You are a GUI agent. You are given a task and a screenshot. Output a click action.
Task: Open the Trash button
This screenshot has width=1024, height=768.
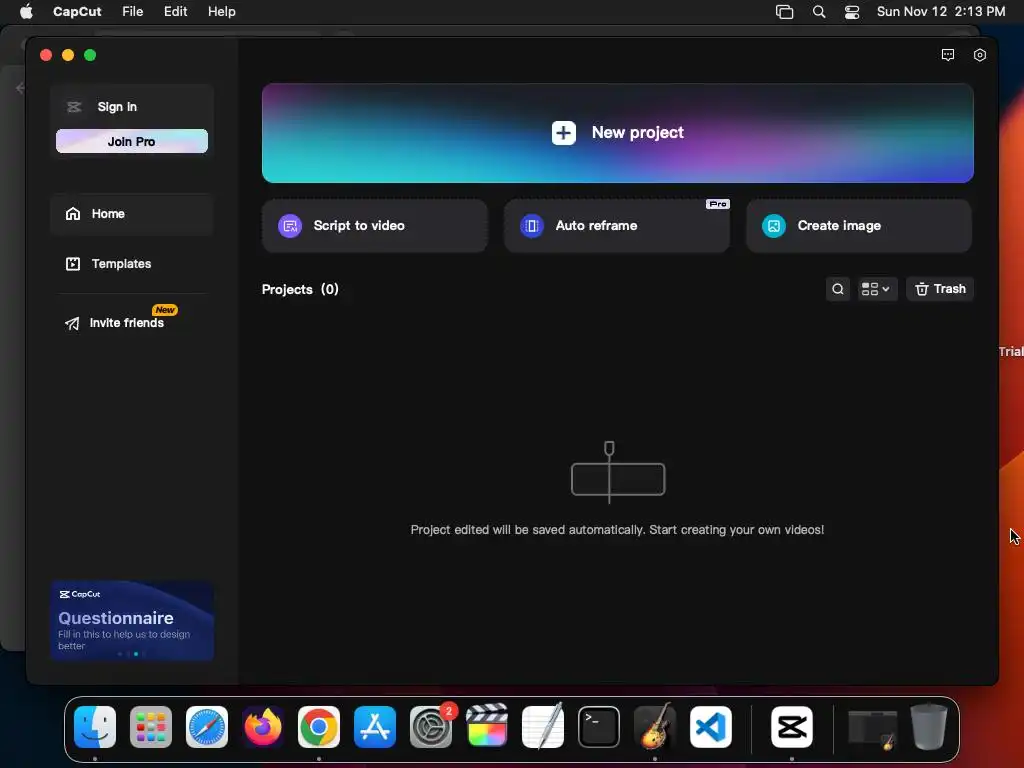pos(940,289)
